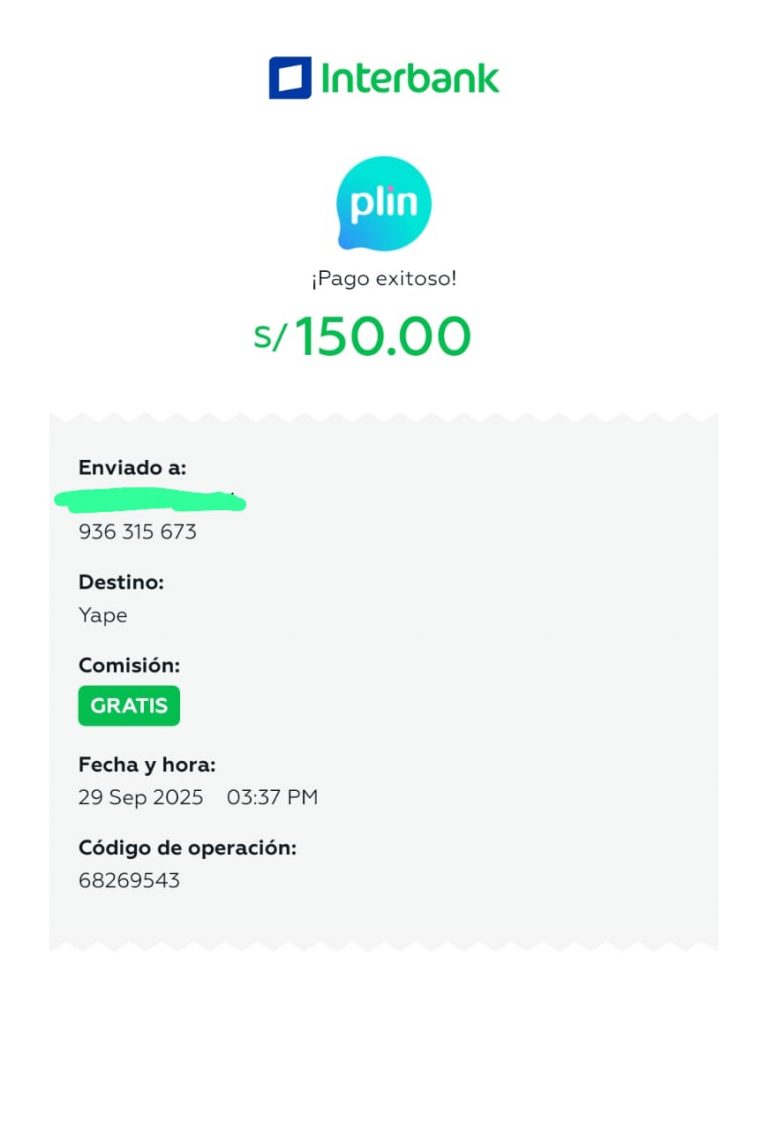Image resolution: width=768 pixels, height=1130 pixels.
Task: Click the ¡Pago exitoso! message
Action: pos(384,279)
